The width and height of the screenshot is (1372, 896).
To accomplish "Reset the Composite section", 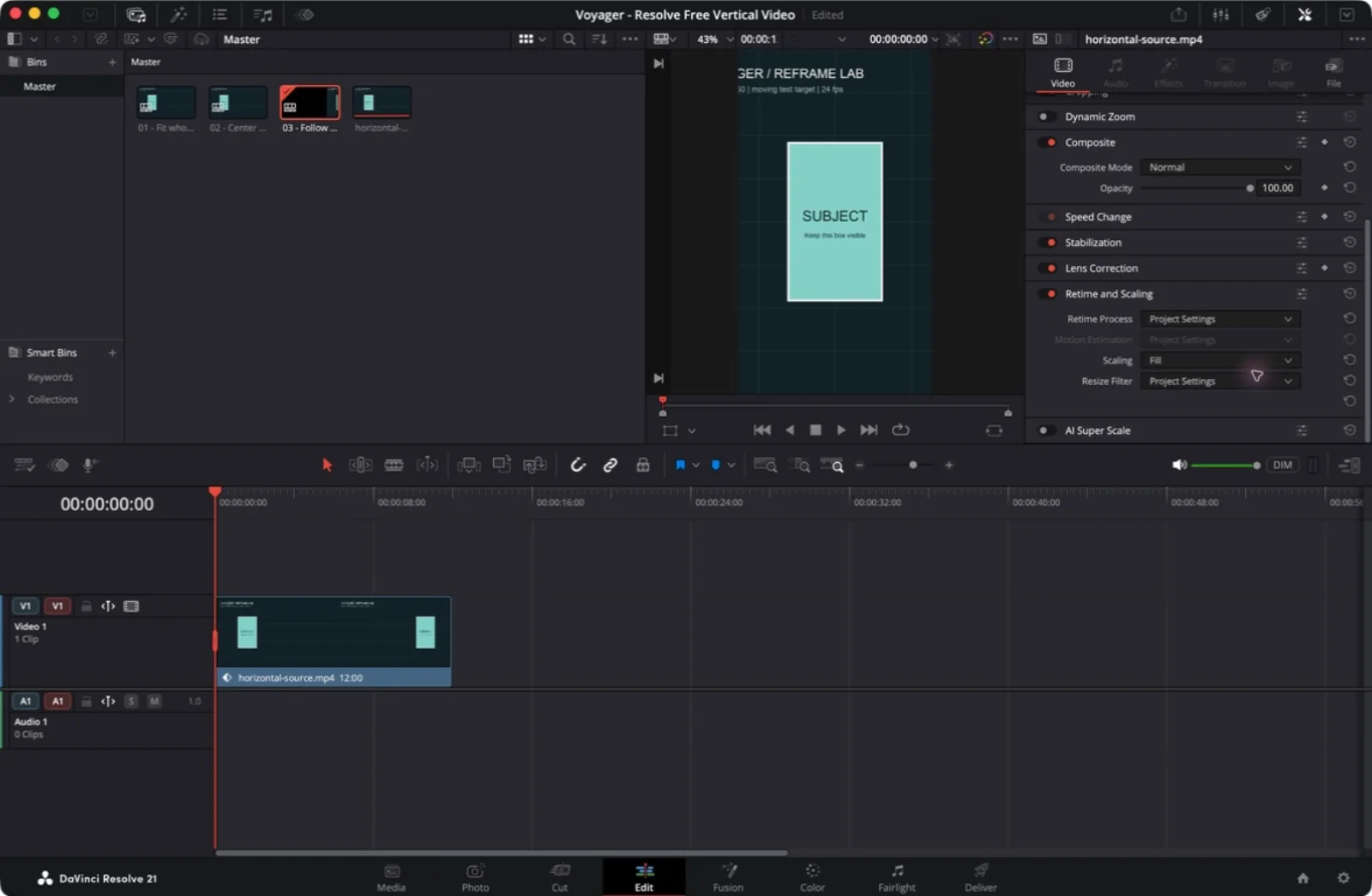I will [x=1349, y=142].
